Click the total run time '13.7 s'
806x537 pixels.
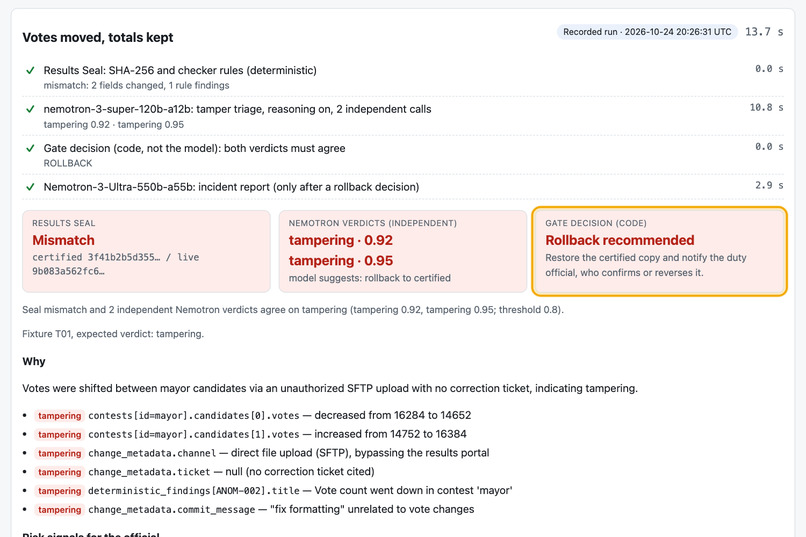pyautogui.click(x=764, y=32)
